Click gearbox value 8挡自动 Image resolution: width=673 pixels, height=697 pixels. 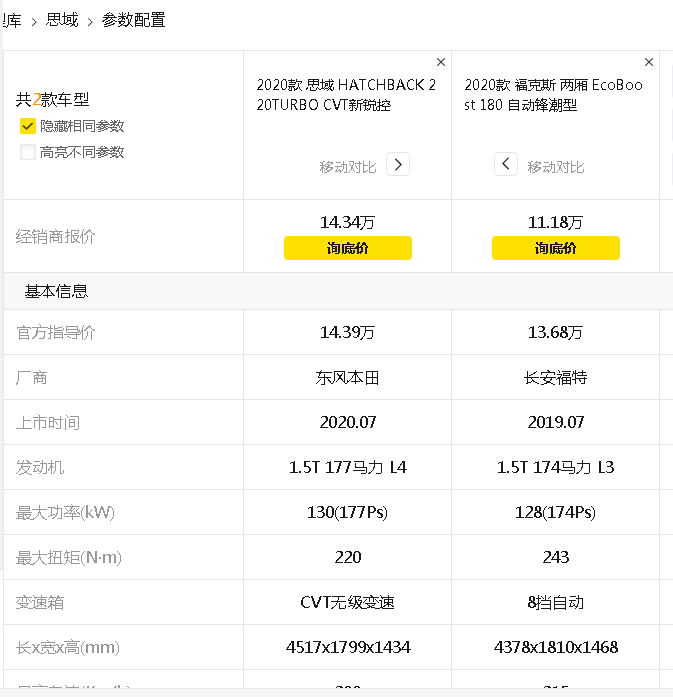point(556,603)
